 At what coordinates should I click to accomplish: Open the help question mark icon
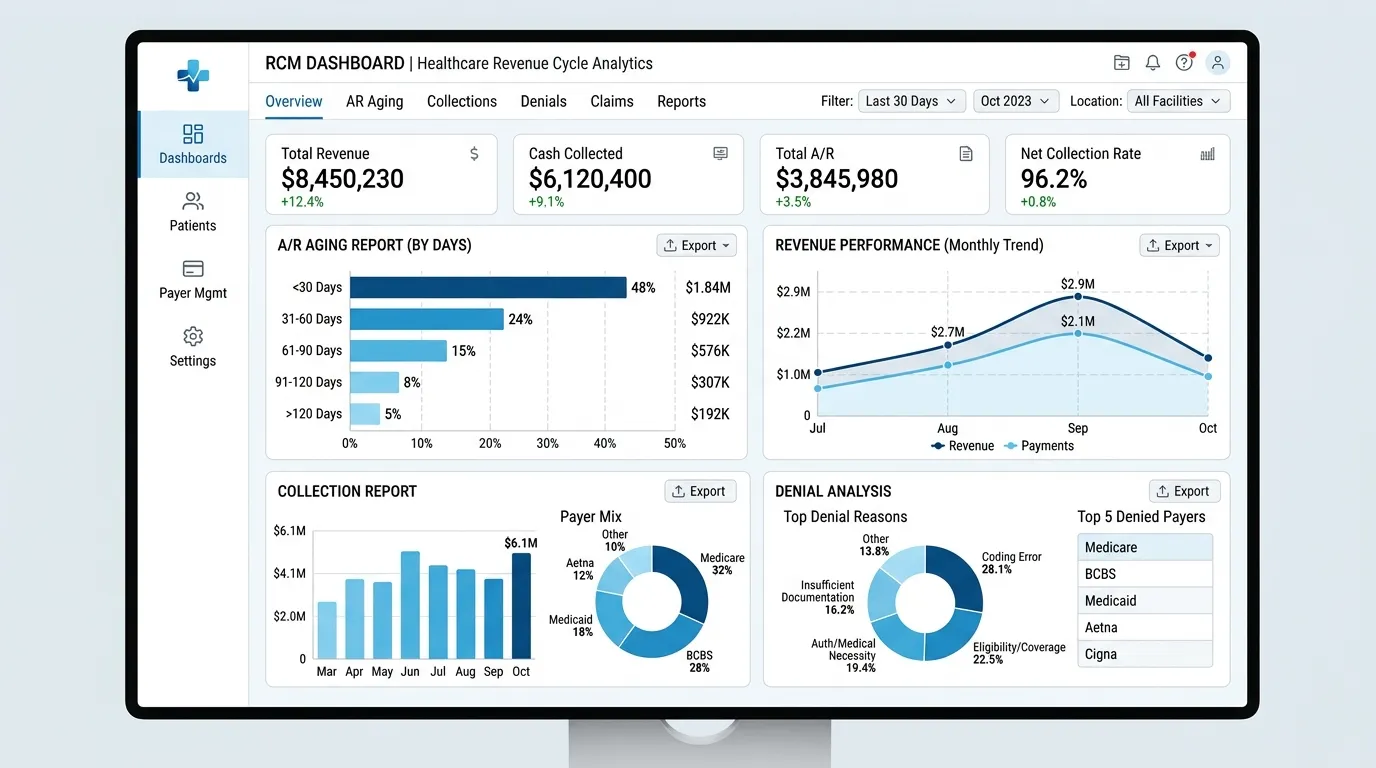[1184, 63]
